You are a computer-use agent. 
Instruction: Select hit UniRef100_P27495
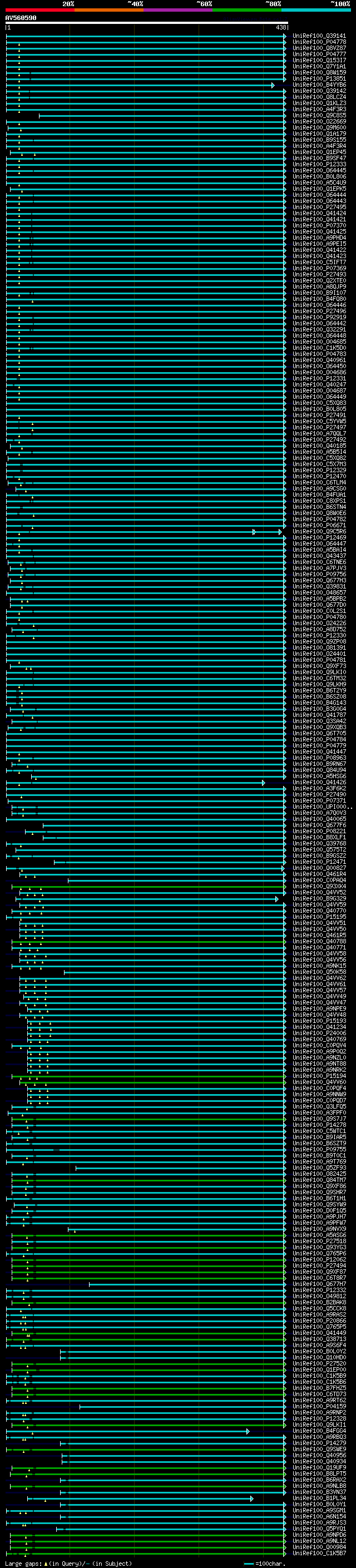coord(319,207)
